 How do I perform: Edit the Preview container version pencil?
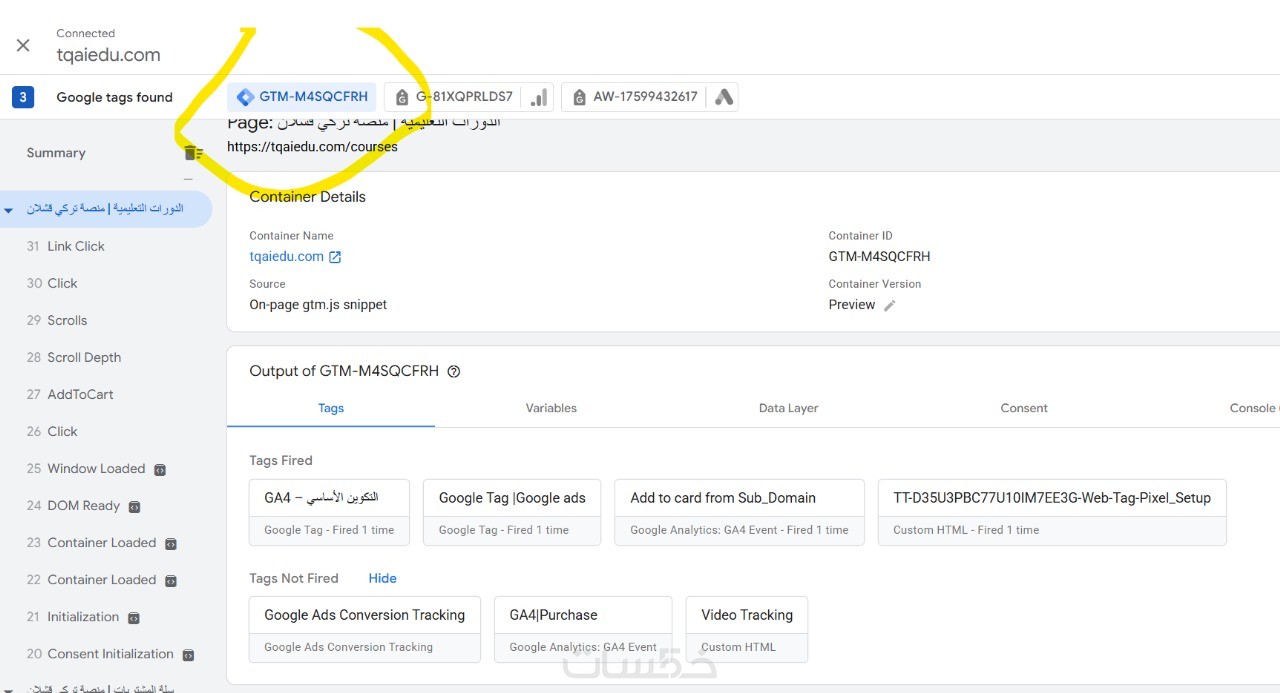tap(889, 305)
